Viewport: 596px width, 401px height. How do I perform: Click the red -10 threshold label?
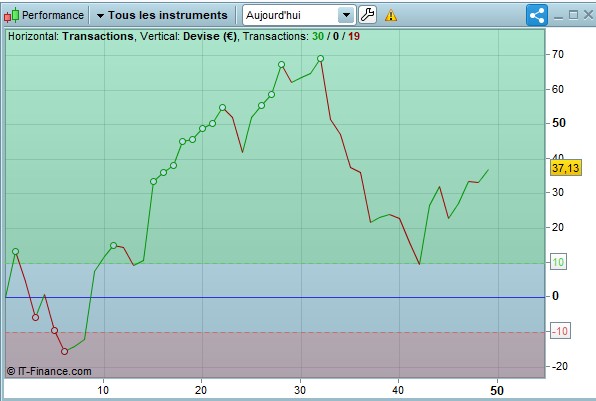[560, 331]
